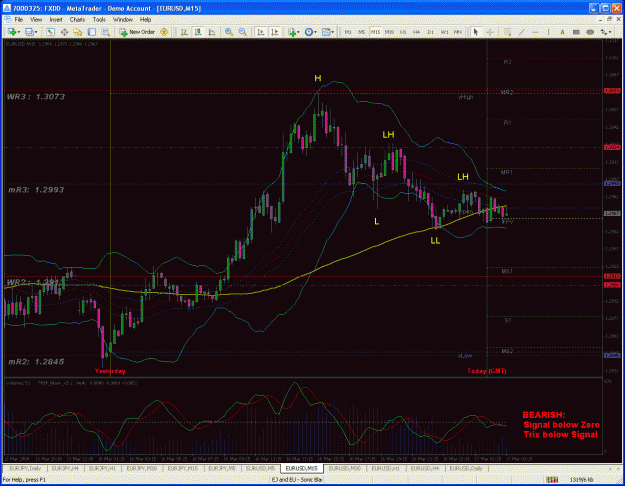Switch to the EURUSD,H1 chart tab

[385, 468]
